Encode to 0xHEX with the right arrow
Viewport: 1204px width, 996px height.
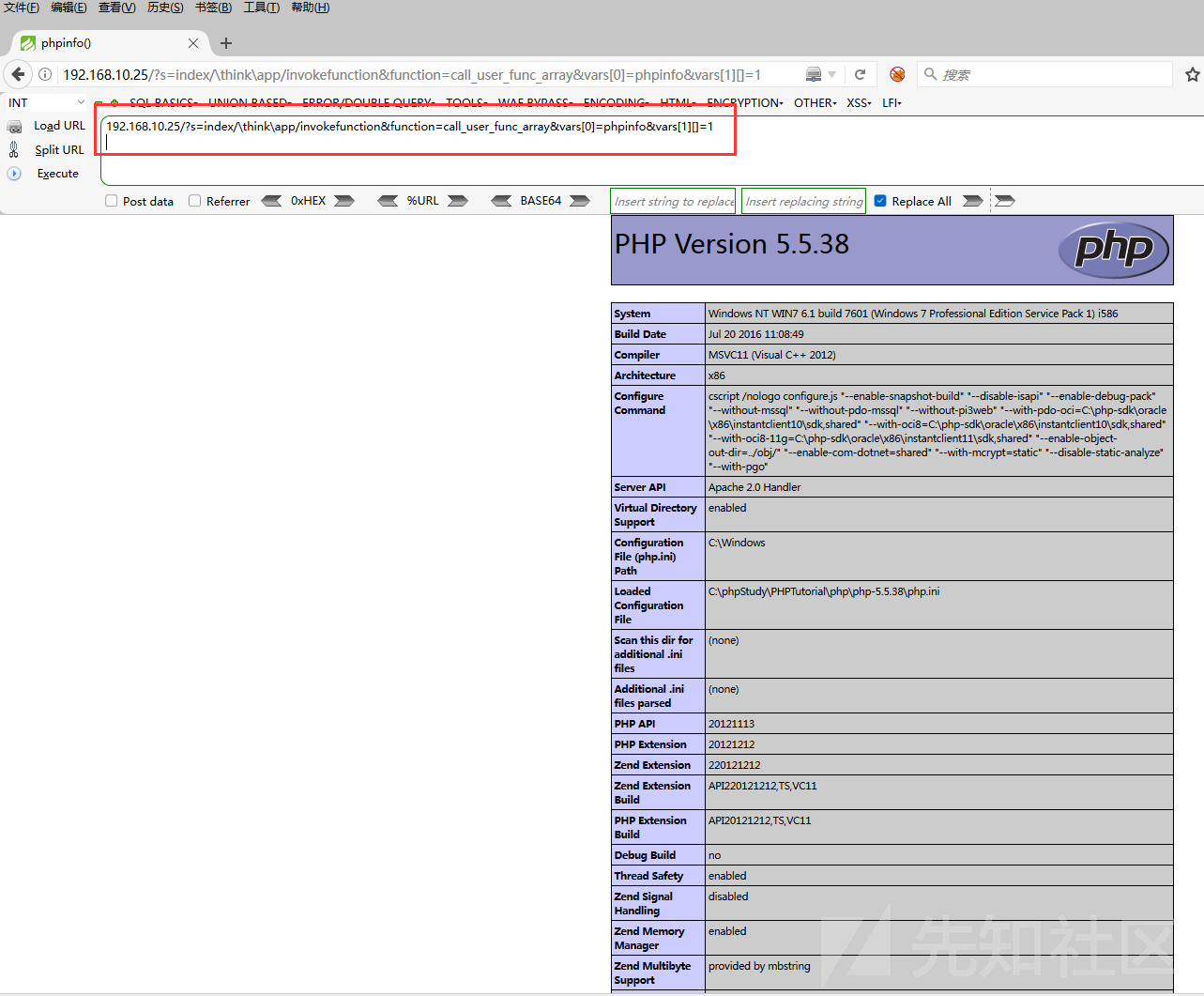pos(344,201)
